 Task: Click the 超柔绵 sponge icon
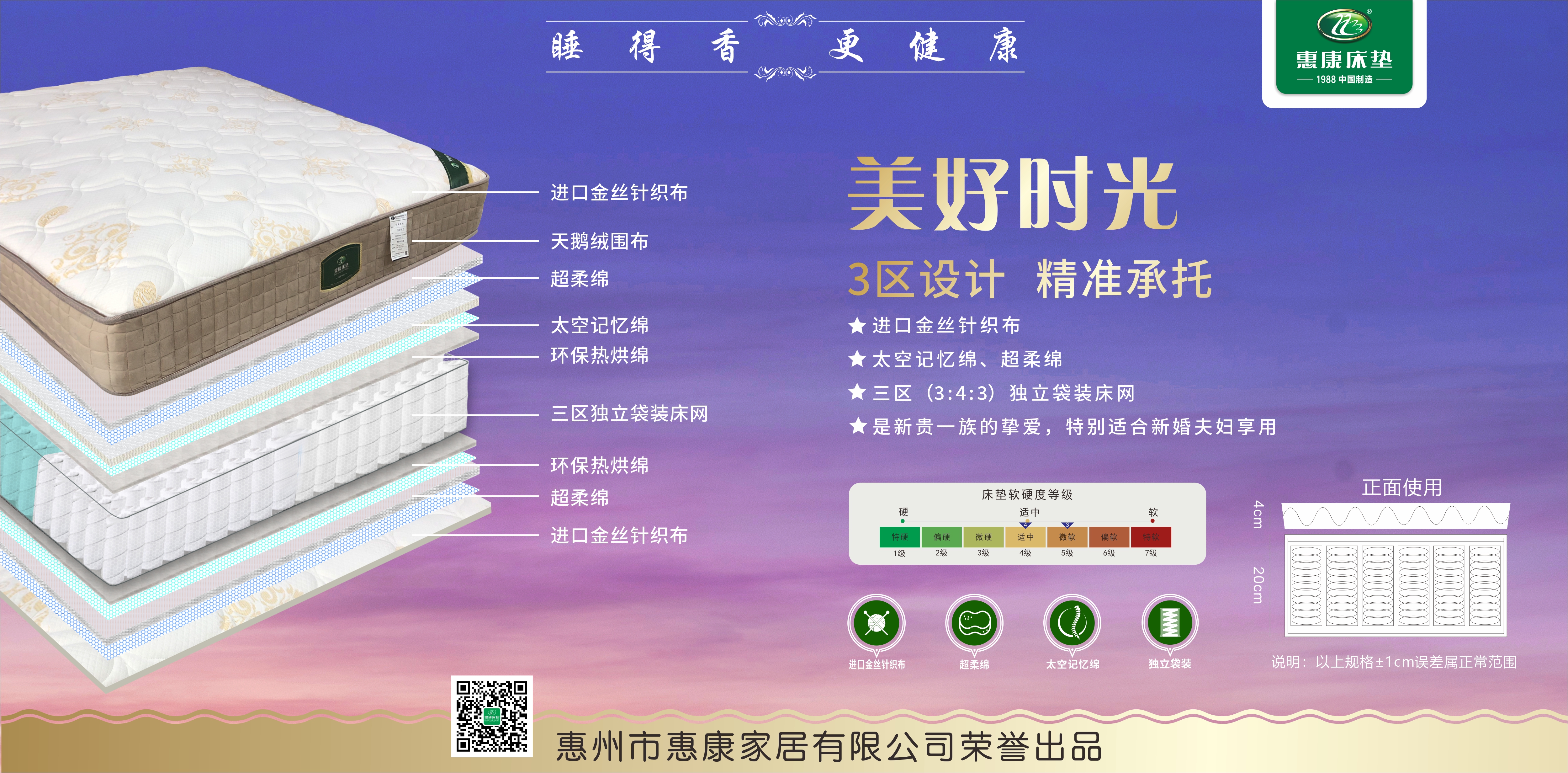(x=975, y=623)
